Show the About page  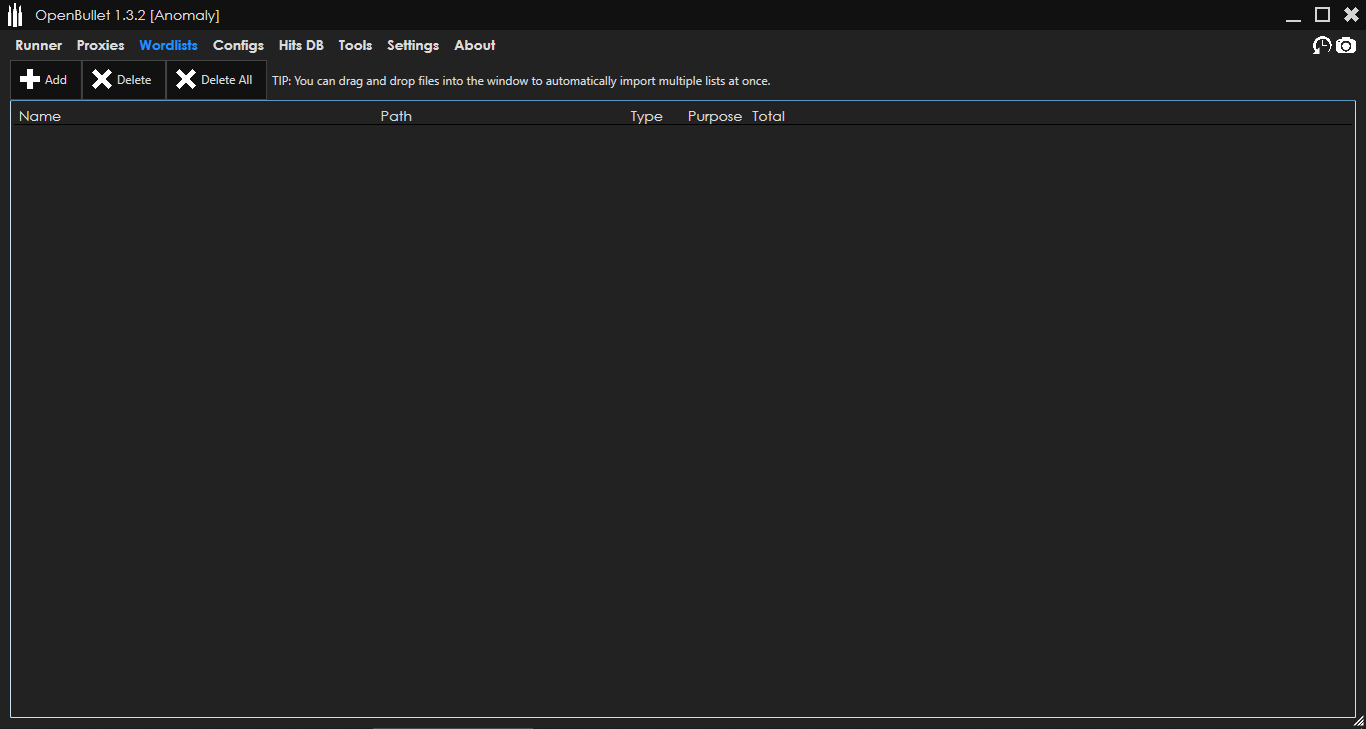pyautogui.click(x=475, y=45)
